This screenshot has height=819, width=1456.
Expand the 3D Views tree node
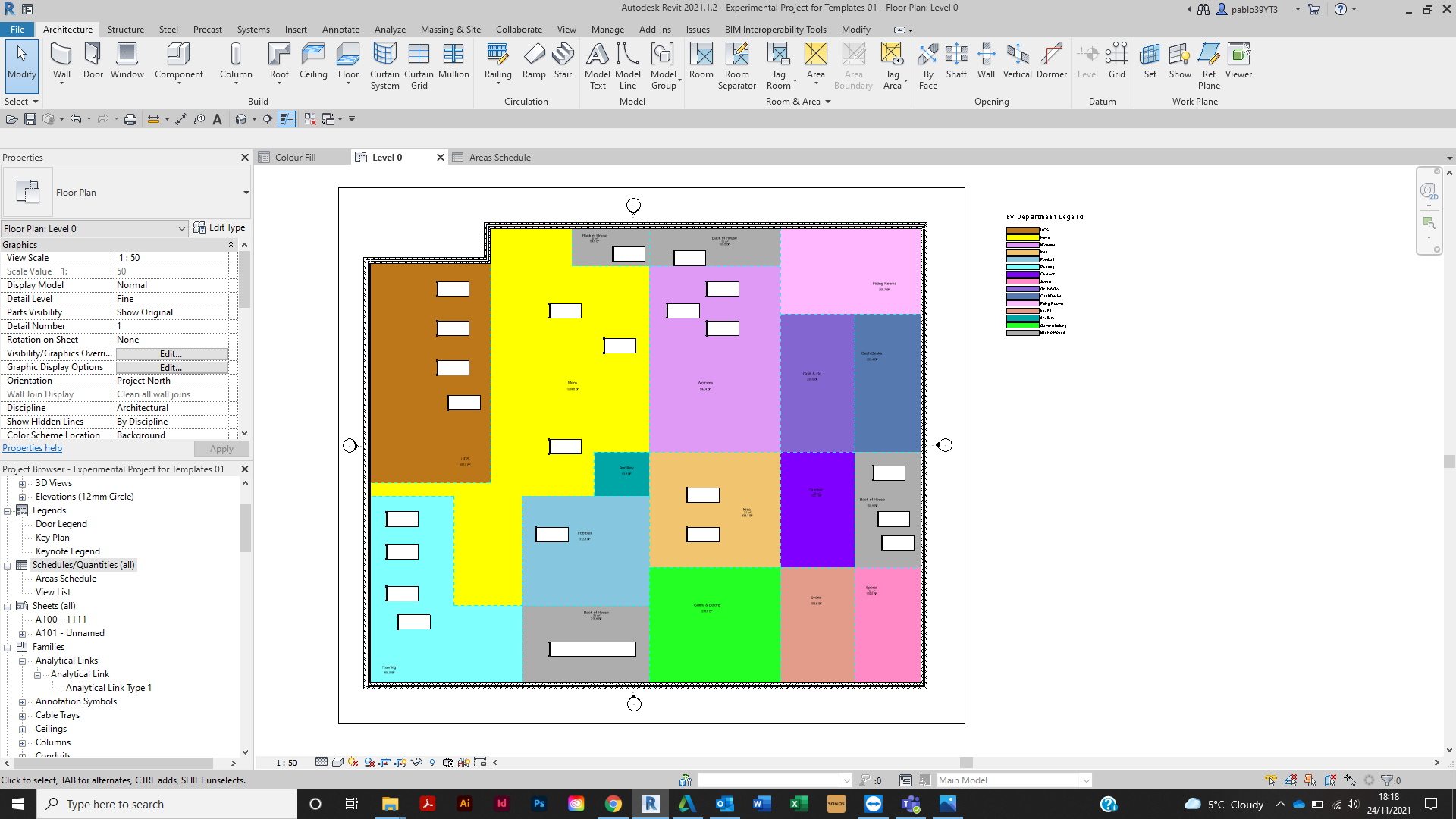click(22, 483)
